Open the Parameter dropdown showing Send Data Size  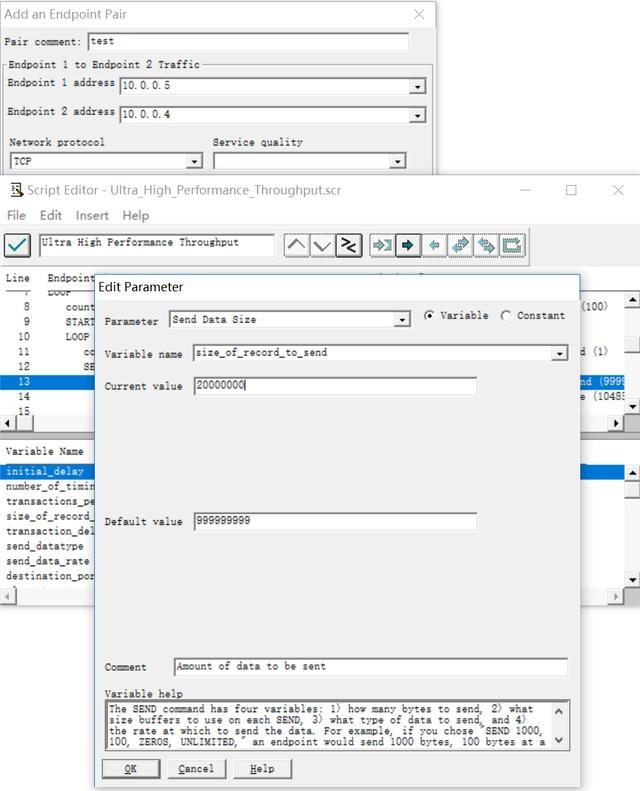coord(402,320)
